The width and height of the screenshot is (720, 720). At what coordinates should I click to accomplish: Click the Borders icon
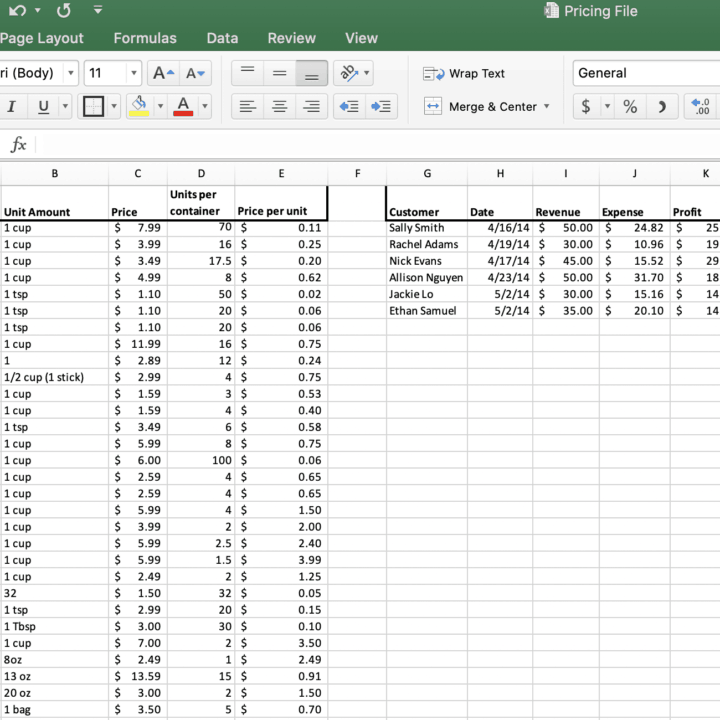(x=93, y=106)
